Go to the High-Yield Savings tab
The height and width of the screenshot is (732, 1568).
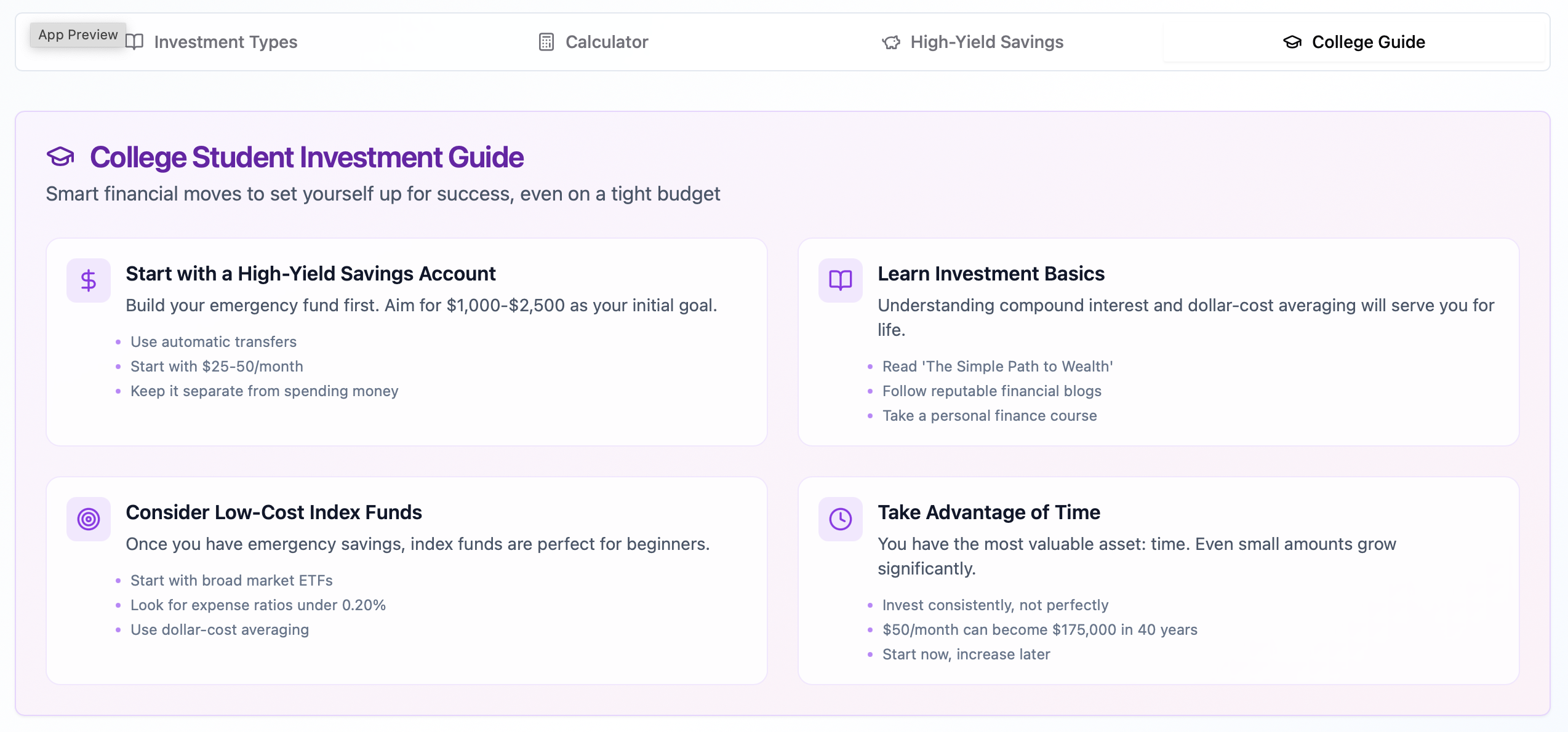point(986,42)
